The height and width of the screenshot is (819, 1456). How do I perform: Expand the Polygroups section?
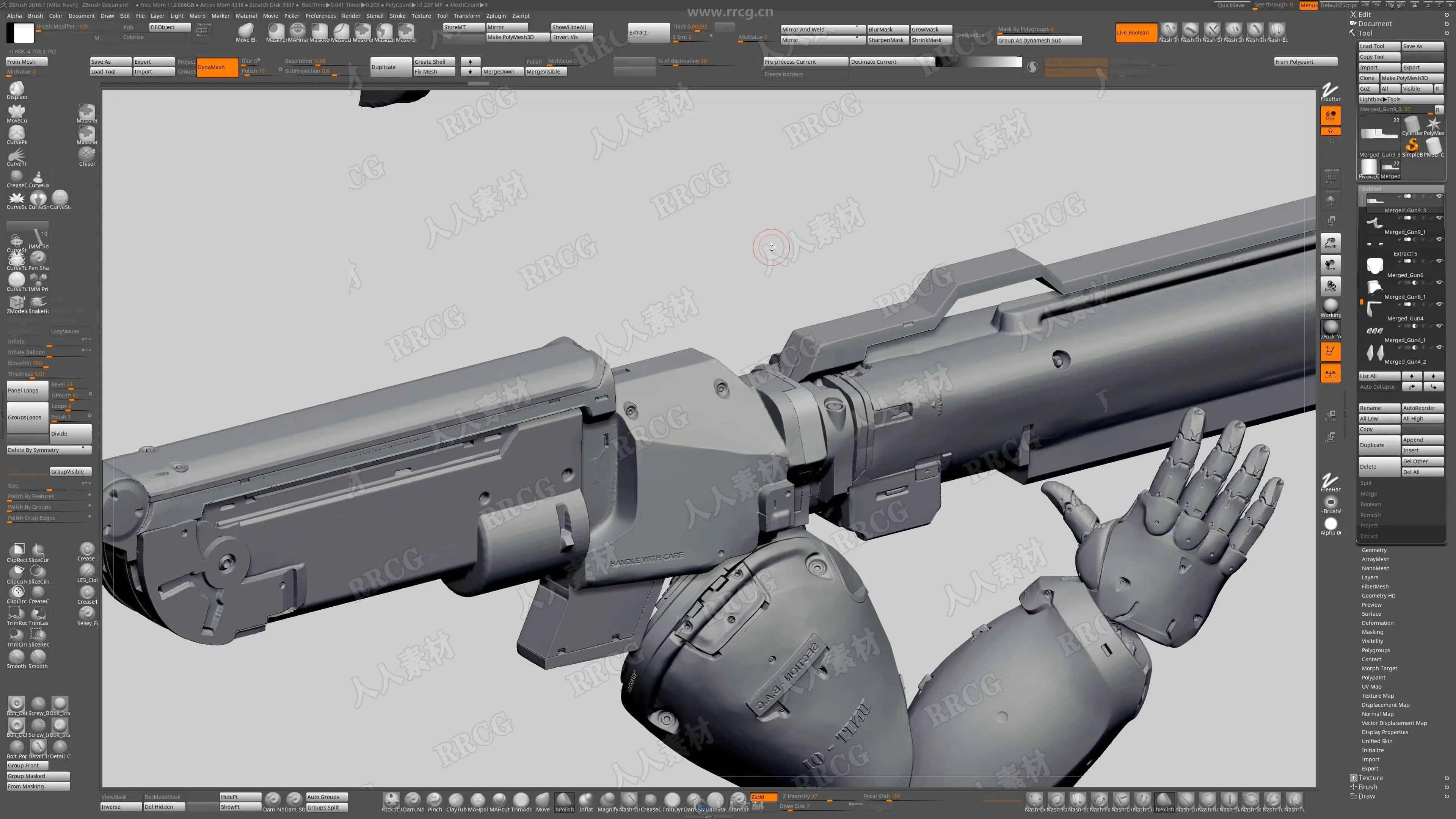click(1376, 650)
